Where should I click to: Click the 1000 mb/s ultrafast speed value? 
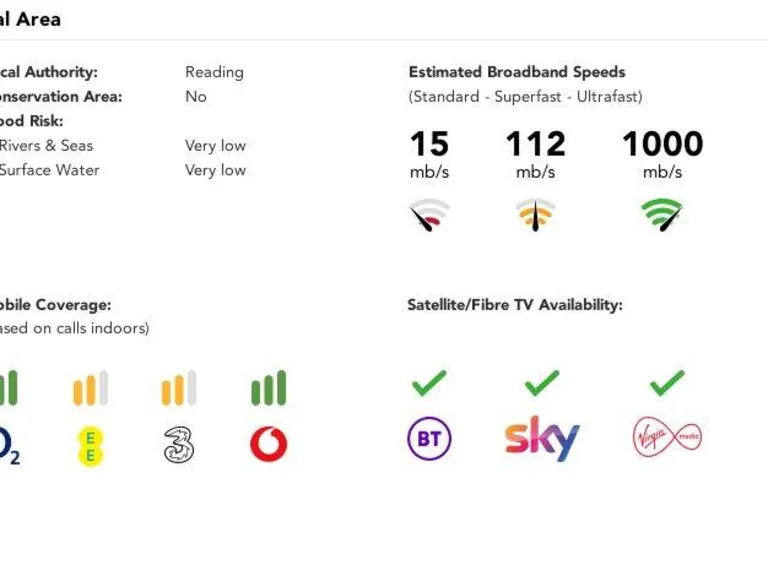tap(662, 144)
